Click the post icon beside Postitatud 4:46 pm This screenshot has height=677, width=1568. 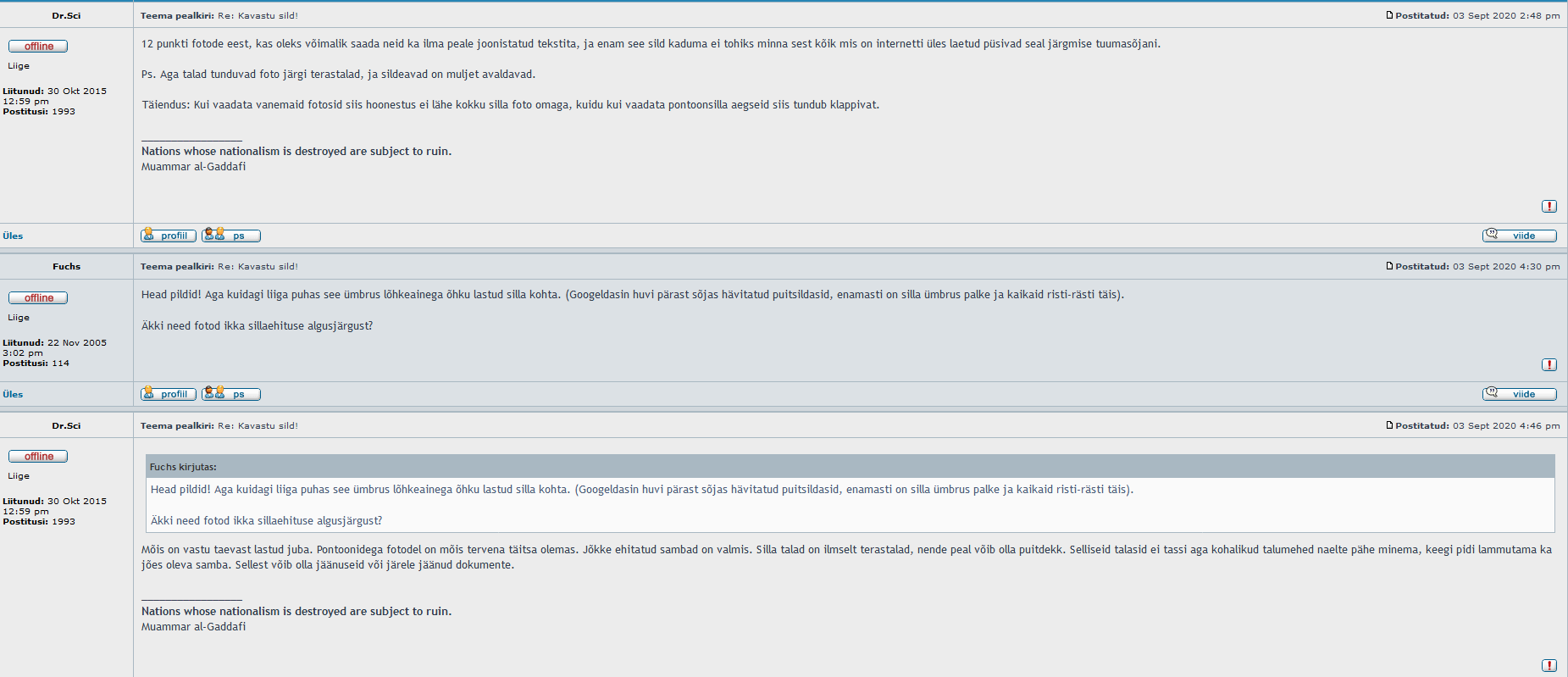(x=1389, y=425)
